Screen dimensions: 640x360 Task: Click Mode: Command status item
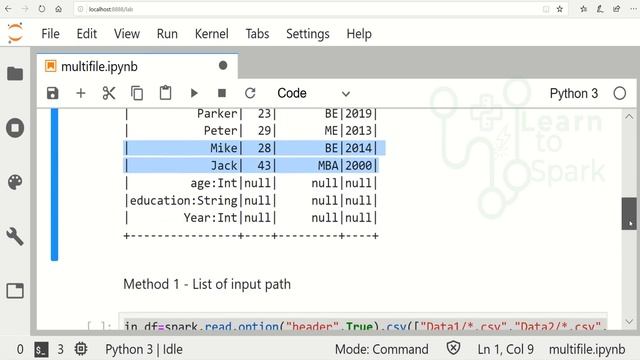point(382,349)
